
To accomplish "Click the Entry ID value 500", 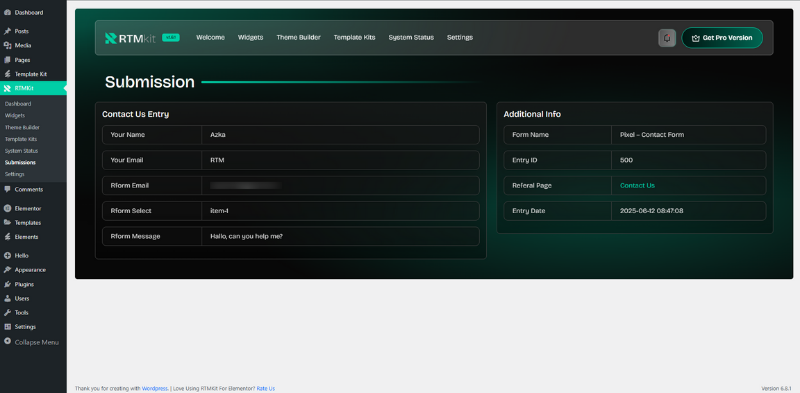I will pos(627,160).
